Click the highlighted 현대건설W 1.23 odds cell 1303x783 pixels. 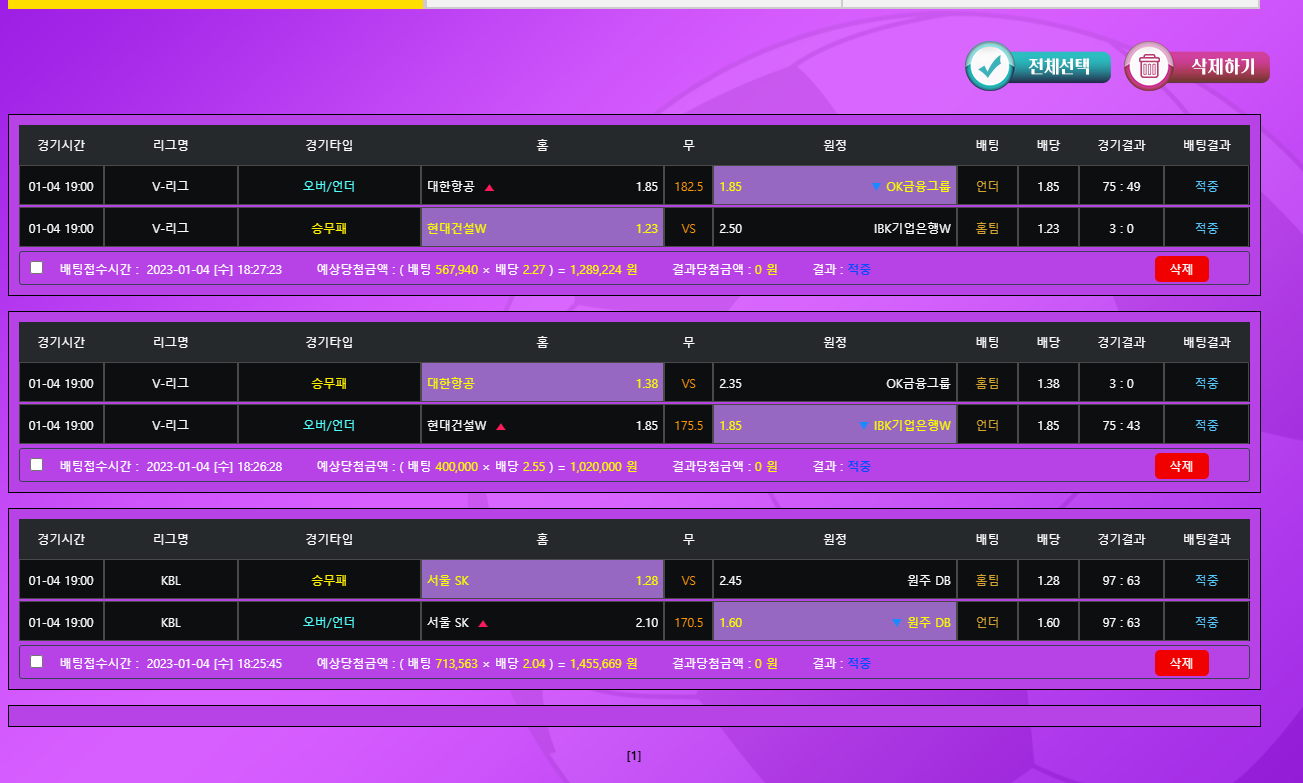point(542,228)
